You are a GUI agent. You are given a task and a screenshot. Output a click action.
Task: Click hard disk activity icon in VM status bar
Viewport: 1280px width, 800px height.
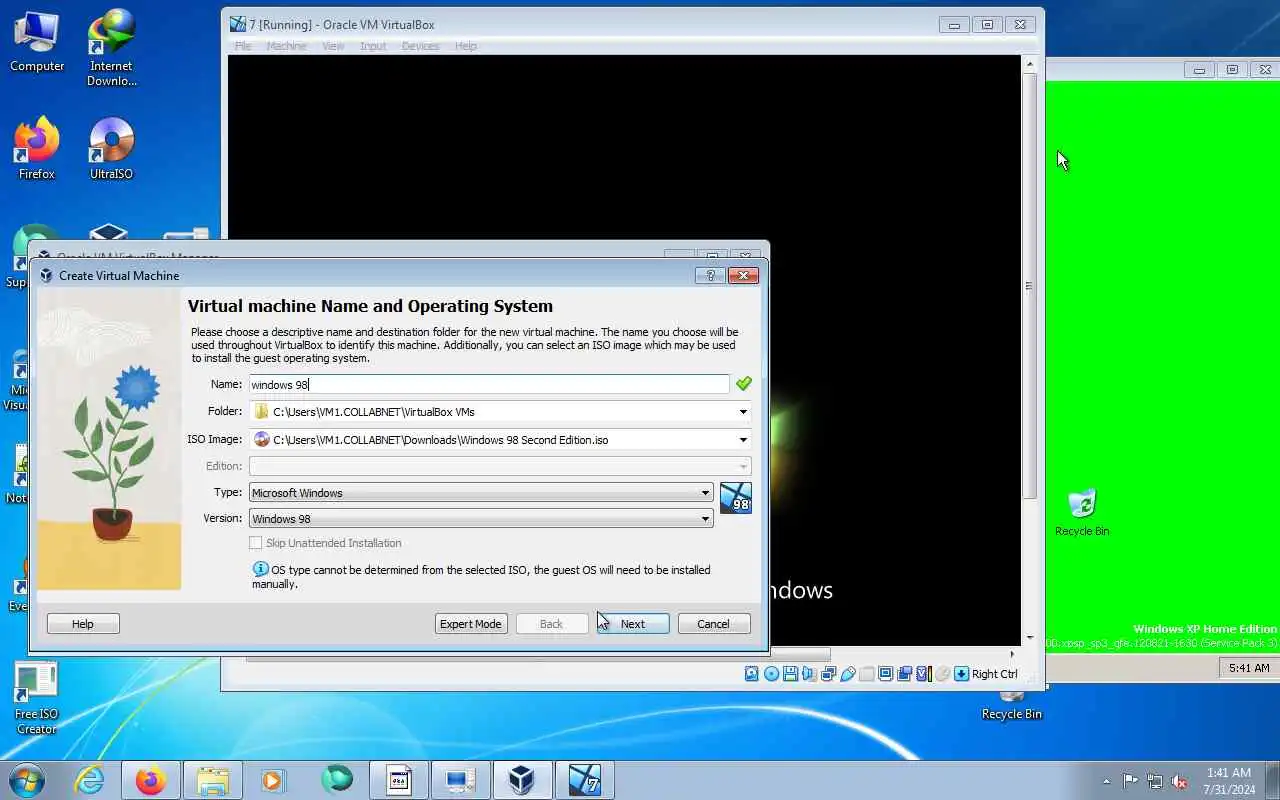752,674
